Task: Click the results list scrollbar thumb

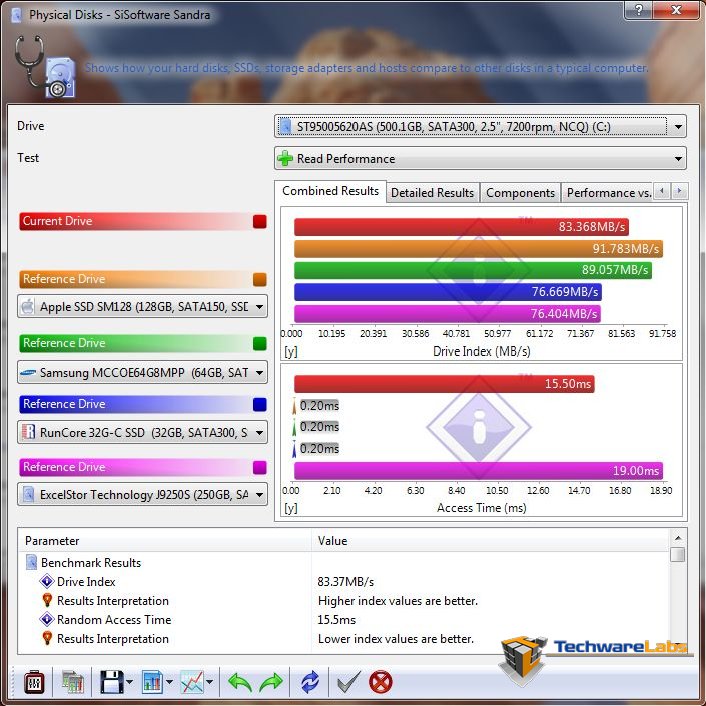Action: click(678, 554)
